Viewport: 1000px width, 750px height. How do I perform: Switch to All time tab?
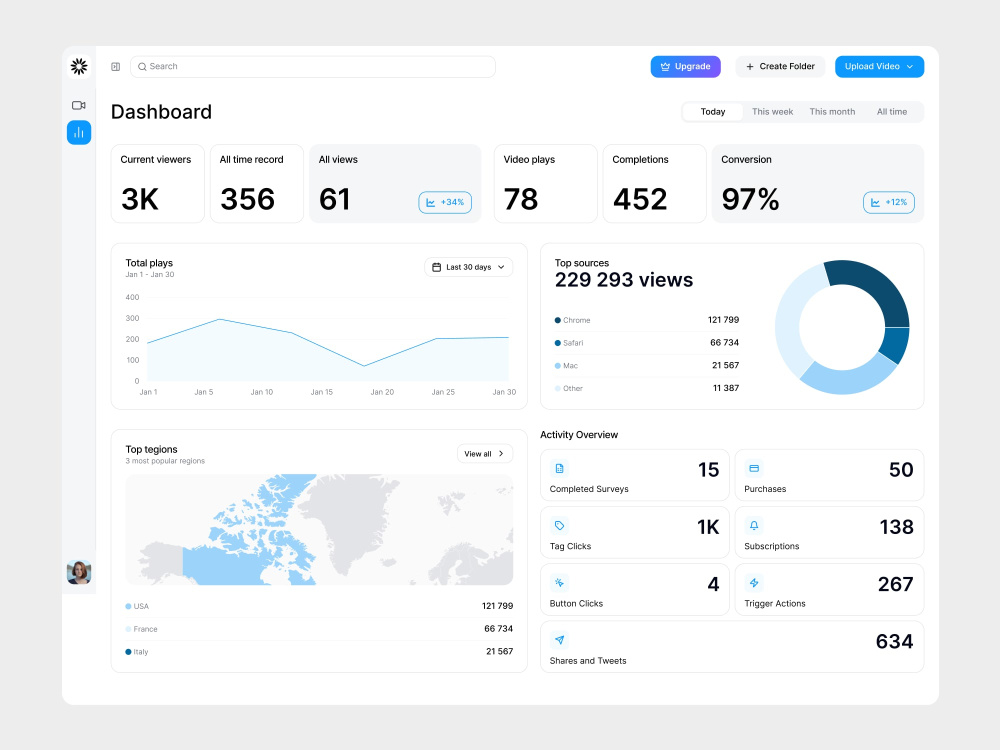click(892, 112)
